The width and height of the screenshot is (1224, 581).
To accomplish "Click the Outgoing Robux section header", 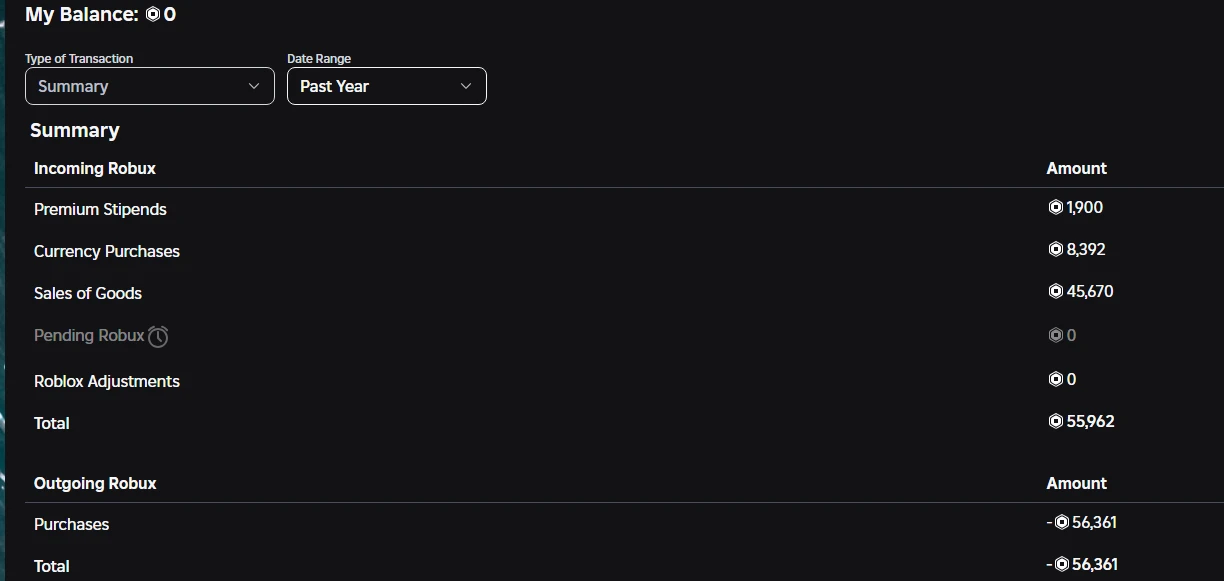I will (95, 483).
